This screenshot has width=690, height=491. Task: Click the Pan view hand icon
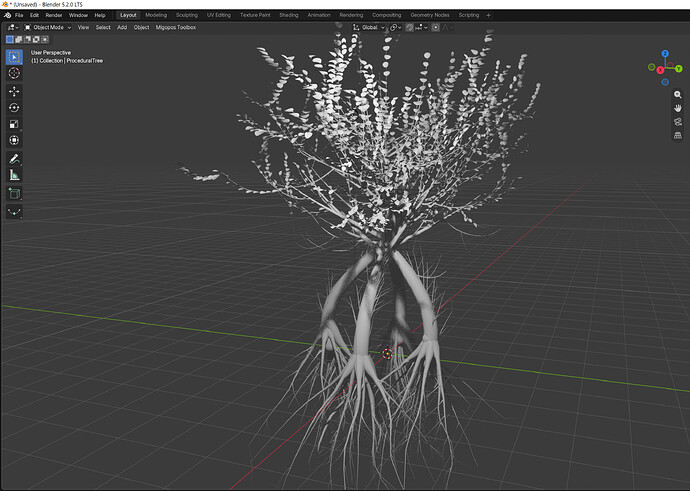pos(678,108)
